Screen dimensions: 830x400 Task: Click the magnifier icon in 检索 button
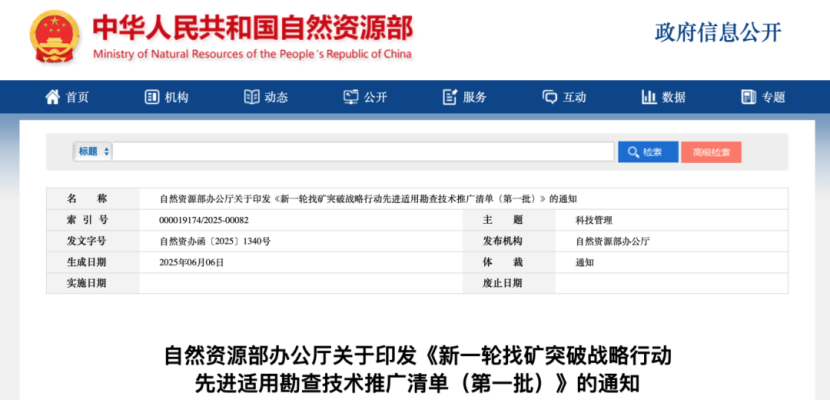633,152
